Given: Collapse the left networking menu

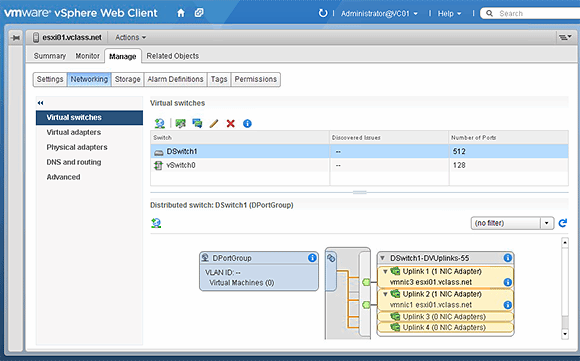Looking at the screenshot, I should 40,103.
